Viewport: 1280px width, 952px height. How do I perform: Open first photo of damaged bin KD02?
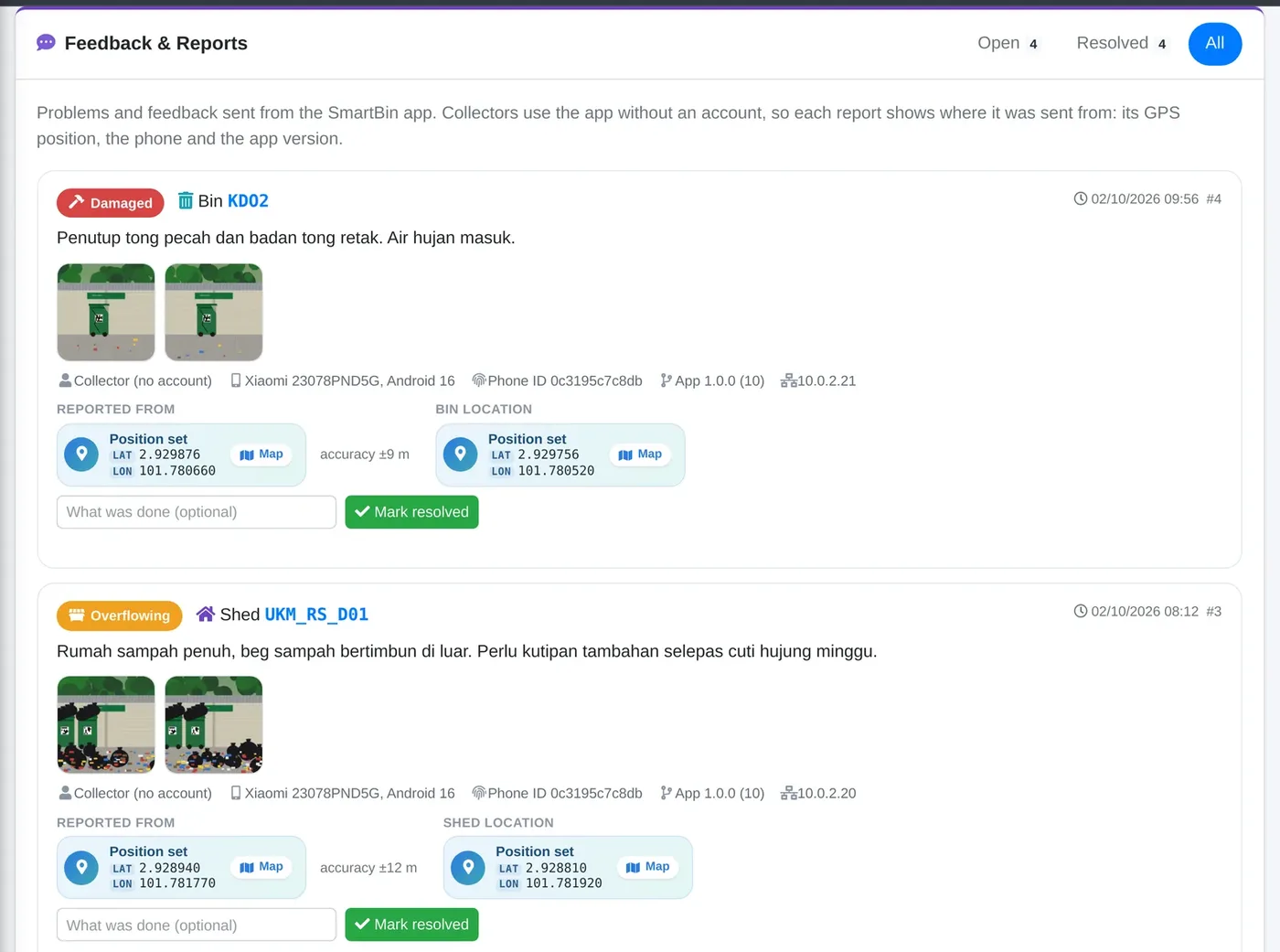point(106,312)
